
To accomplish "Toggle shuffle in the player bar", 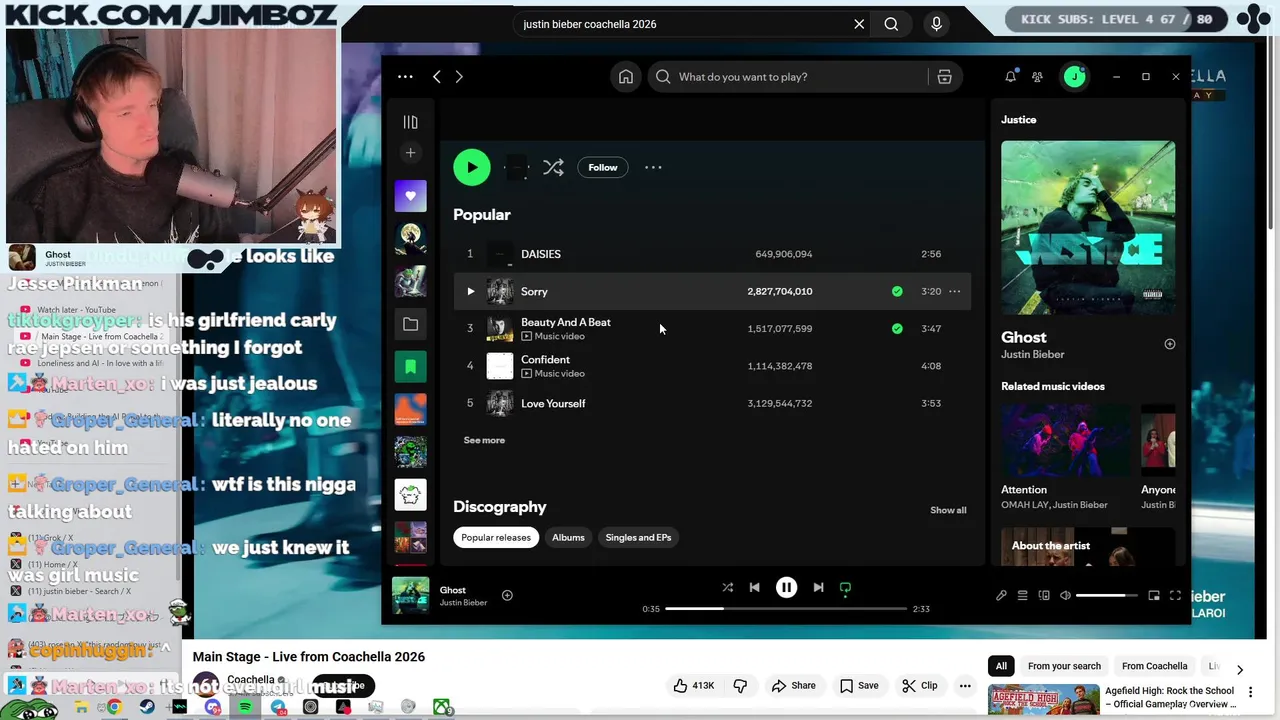I will 727,588.
